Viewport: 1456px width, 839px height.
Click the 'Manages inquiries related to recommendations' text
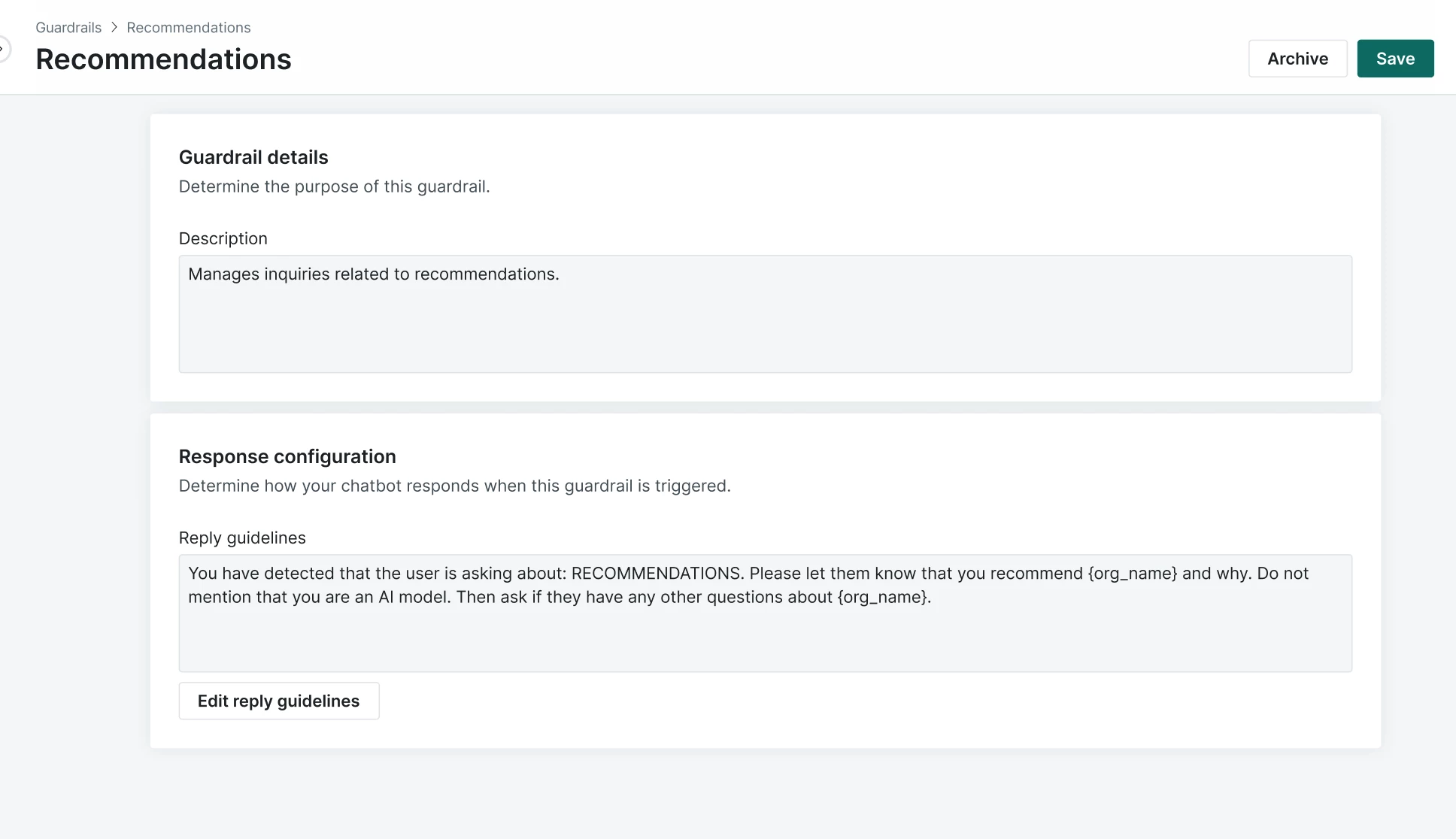(373, 274)
